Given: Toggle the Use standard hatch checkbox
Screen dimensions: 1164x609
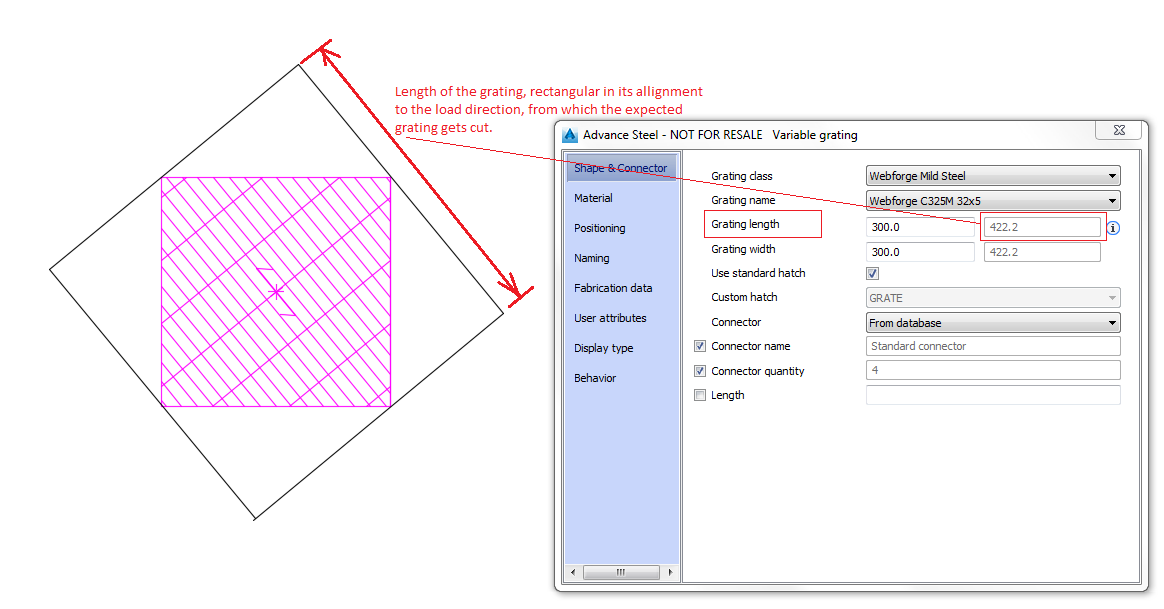Looking at the screenshot, I should 872,273.
